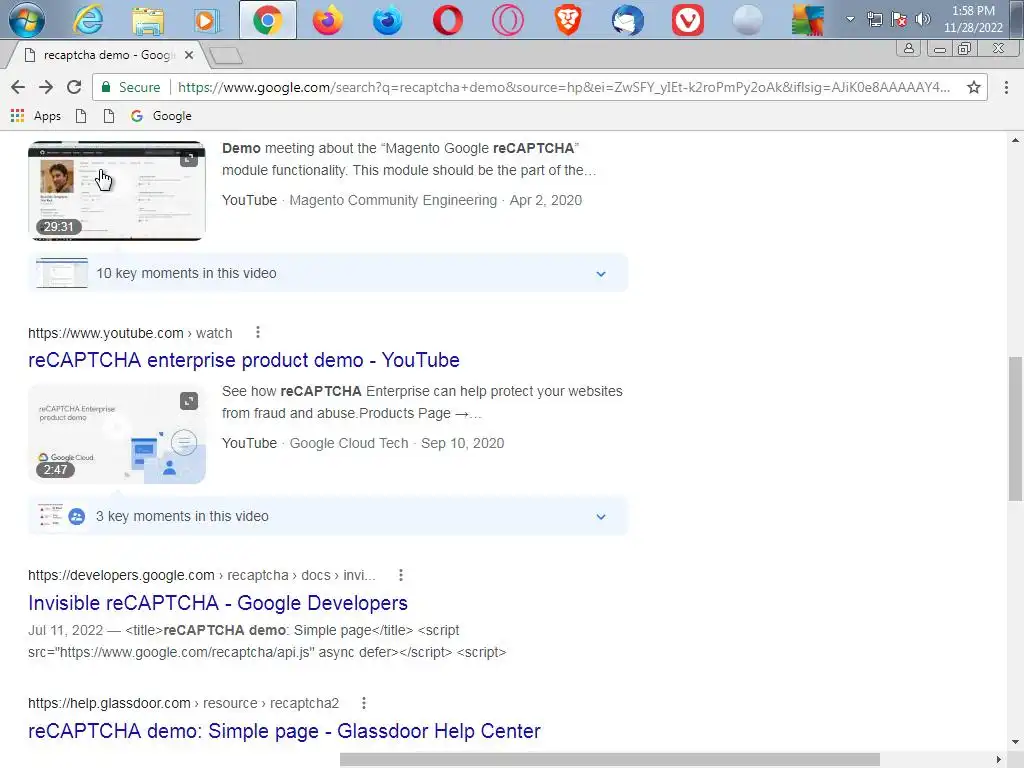The image size is (1024, 768).
Task: Open Action Center flag tray icon
Action: click(x=899, y=19)
